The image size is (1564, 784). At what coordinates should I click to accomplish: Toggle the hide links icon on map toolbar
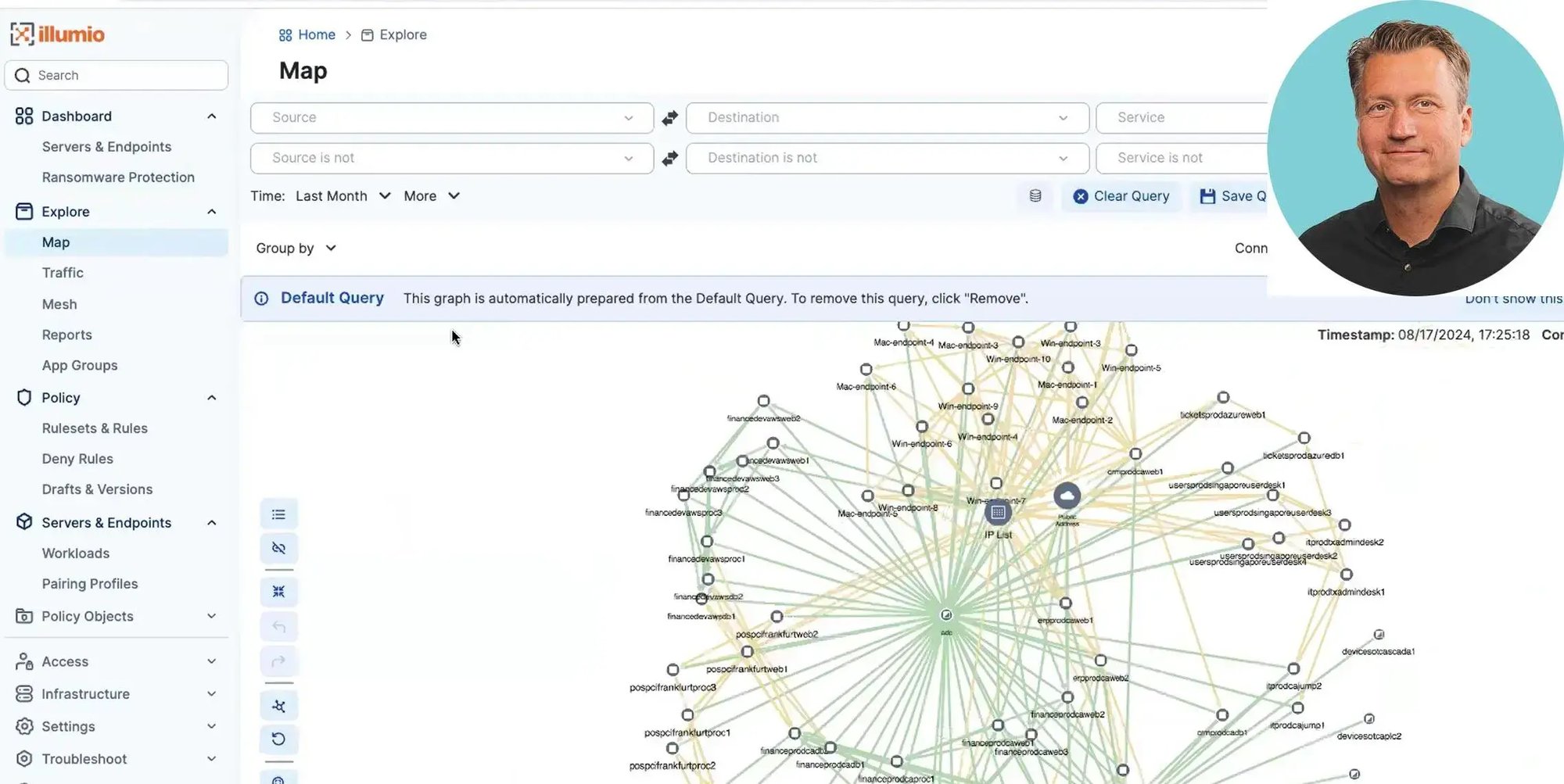coord(278,548)
